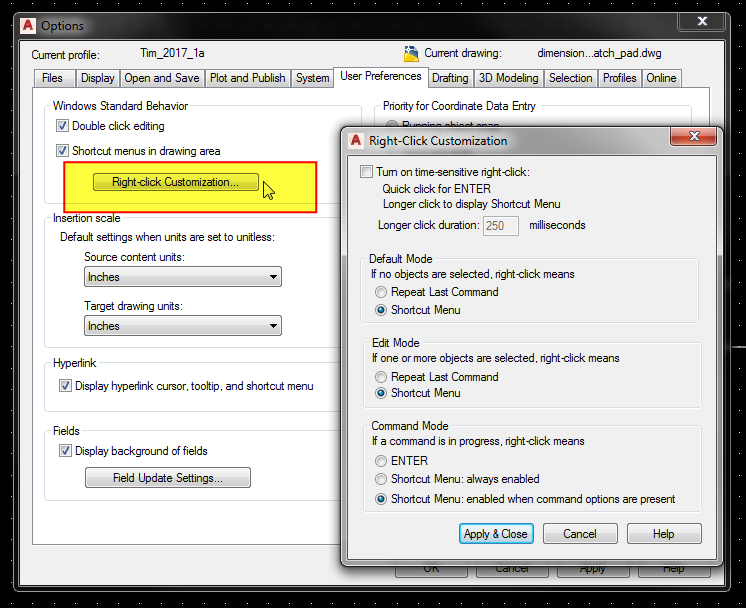Screen dimensions: 746x608
Task: Click the drawing file icon beside Current drawing
Action: click(x=411, y=54)
